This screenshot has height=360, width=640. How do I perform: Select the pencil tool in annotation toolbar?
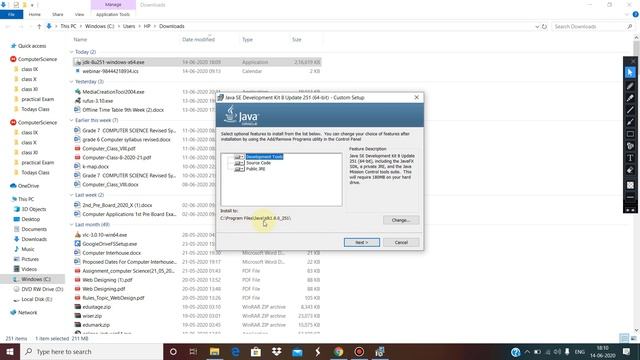tap(630, 86)
